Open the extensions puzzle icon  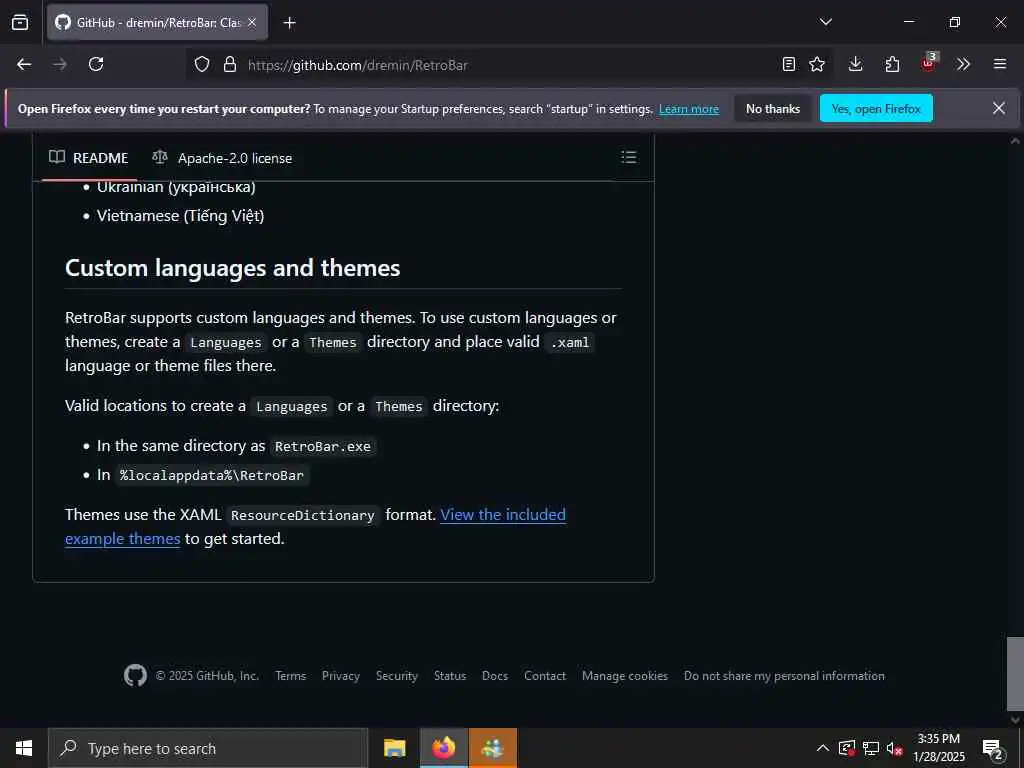[892, 64]
